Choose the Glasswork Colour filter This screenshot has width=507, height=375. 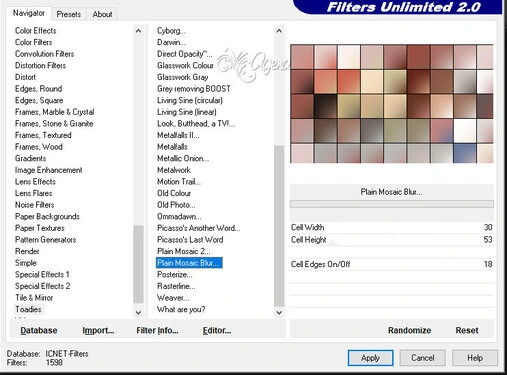tap(185, 66)
